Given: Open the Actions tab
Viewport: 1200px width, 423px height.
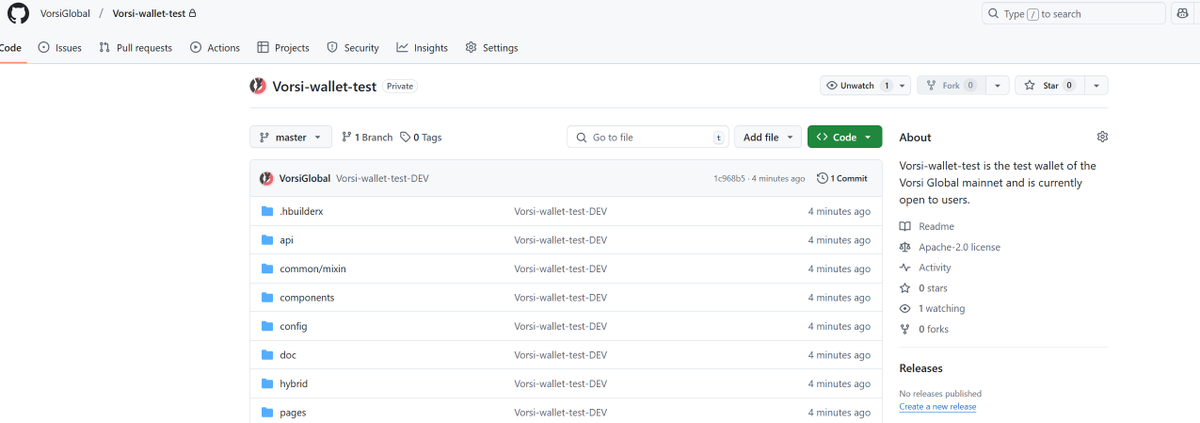Looking at the screenshot, I should click(215, 47).
